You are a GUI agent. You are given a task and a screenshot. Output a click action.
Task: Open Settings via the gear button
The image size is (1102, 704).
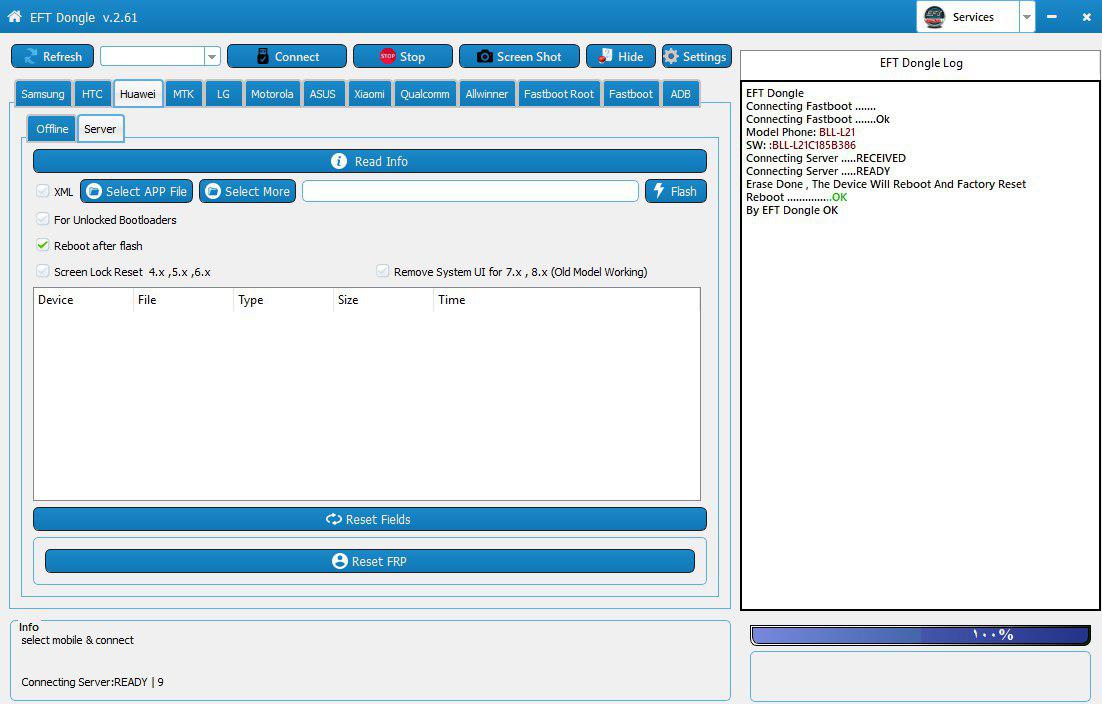(x=696, y=57)
